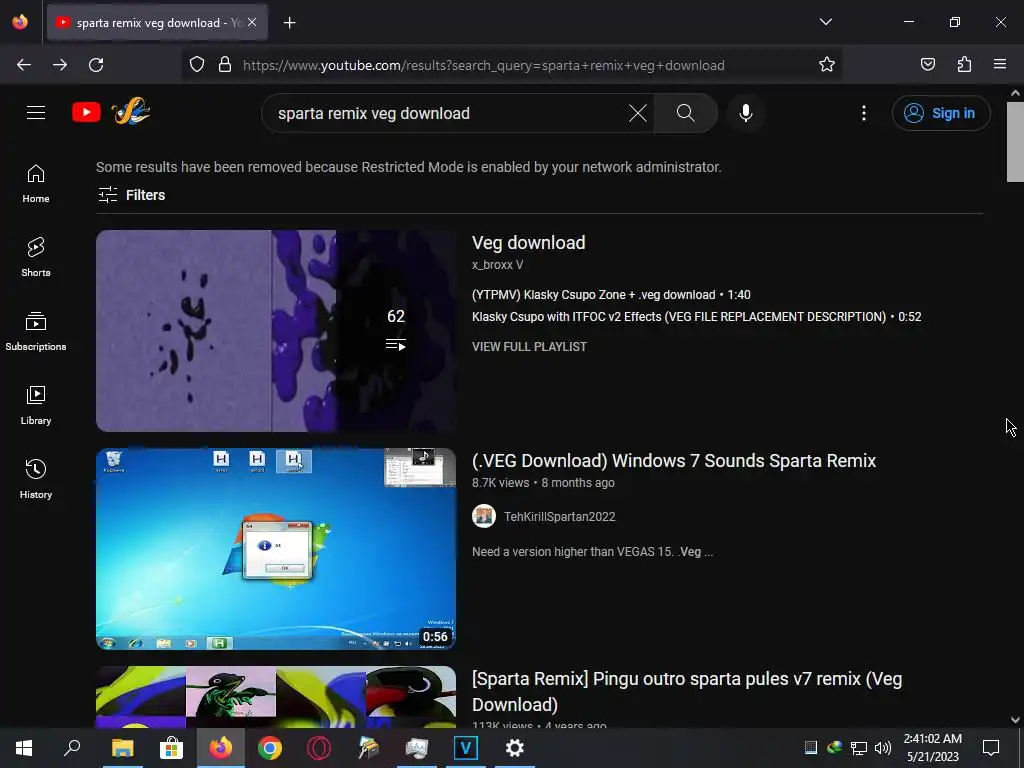Open Firefox extensions puzzle icon
Viewport: 1024px width, 768px height.
pos(964,65)
